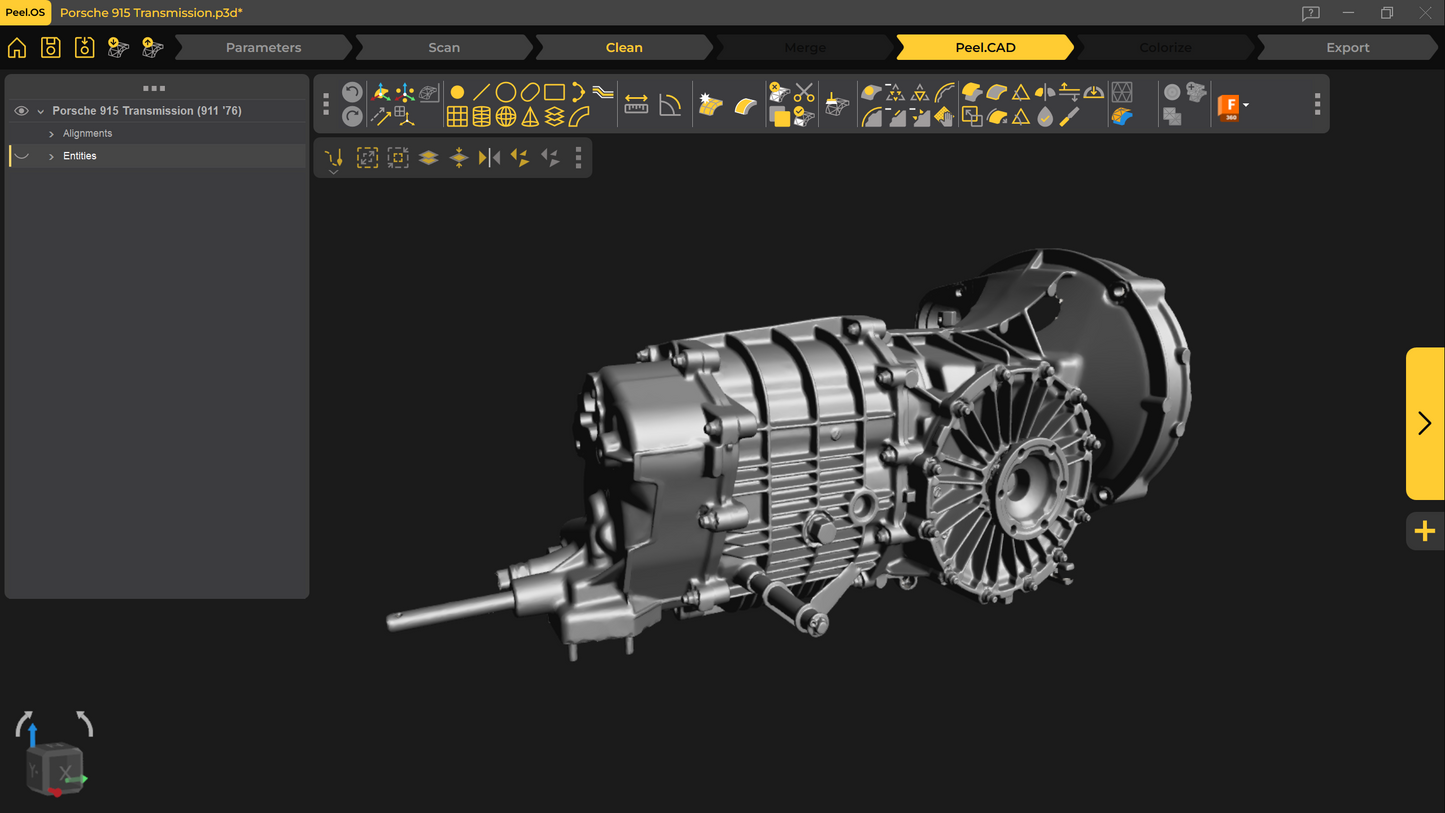Click the mirror tool in lower toolbar

489,158
